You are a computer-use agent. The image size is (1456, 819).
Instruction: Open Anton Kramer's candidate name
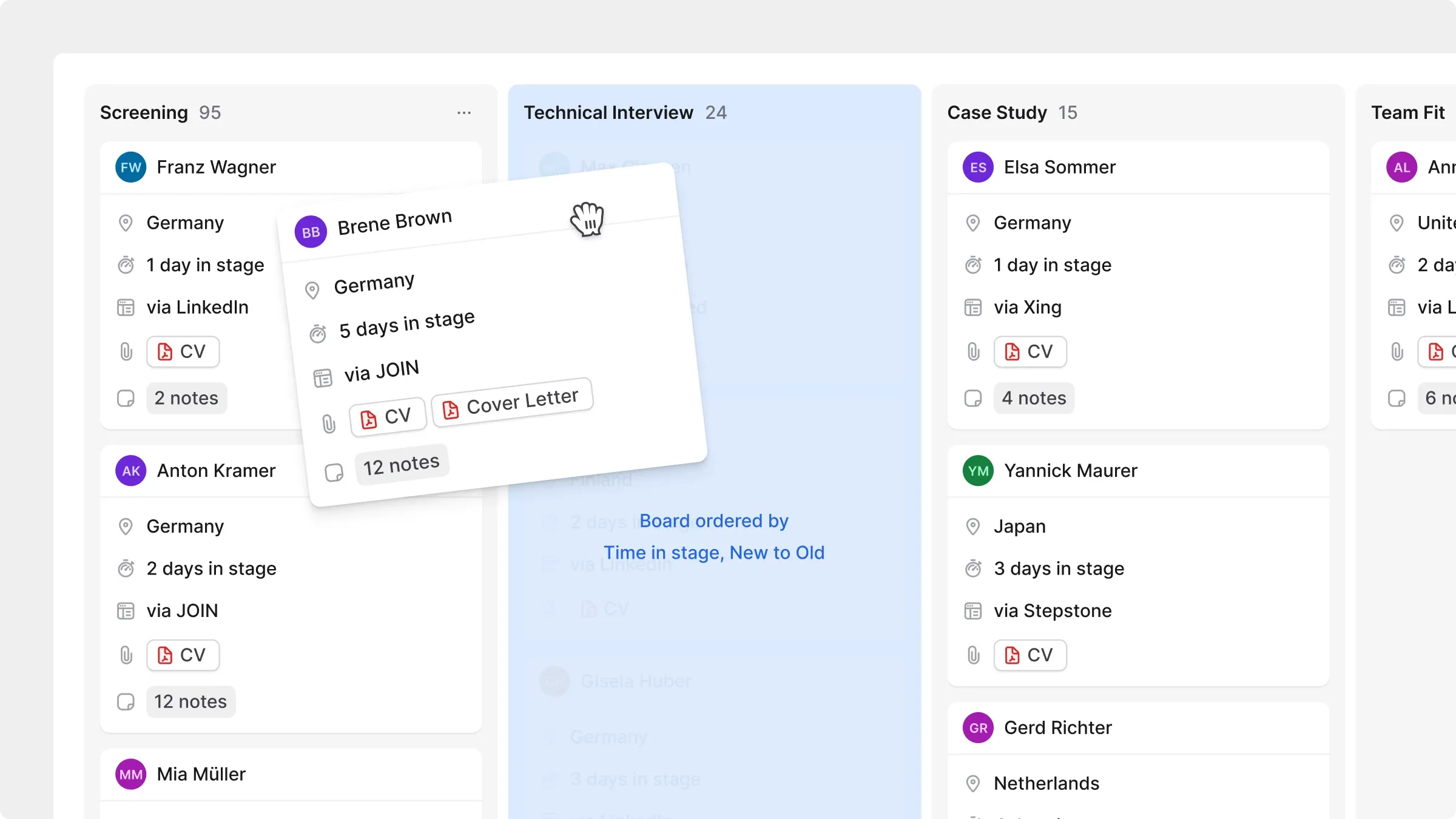pos(217,471)
